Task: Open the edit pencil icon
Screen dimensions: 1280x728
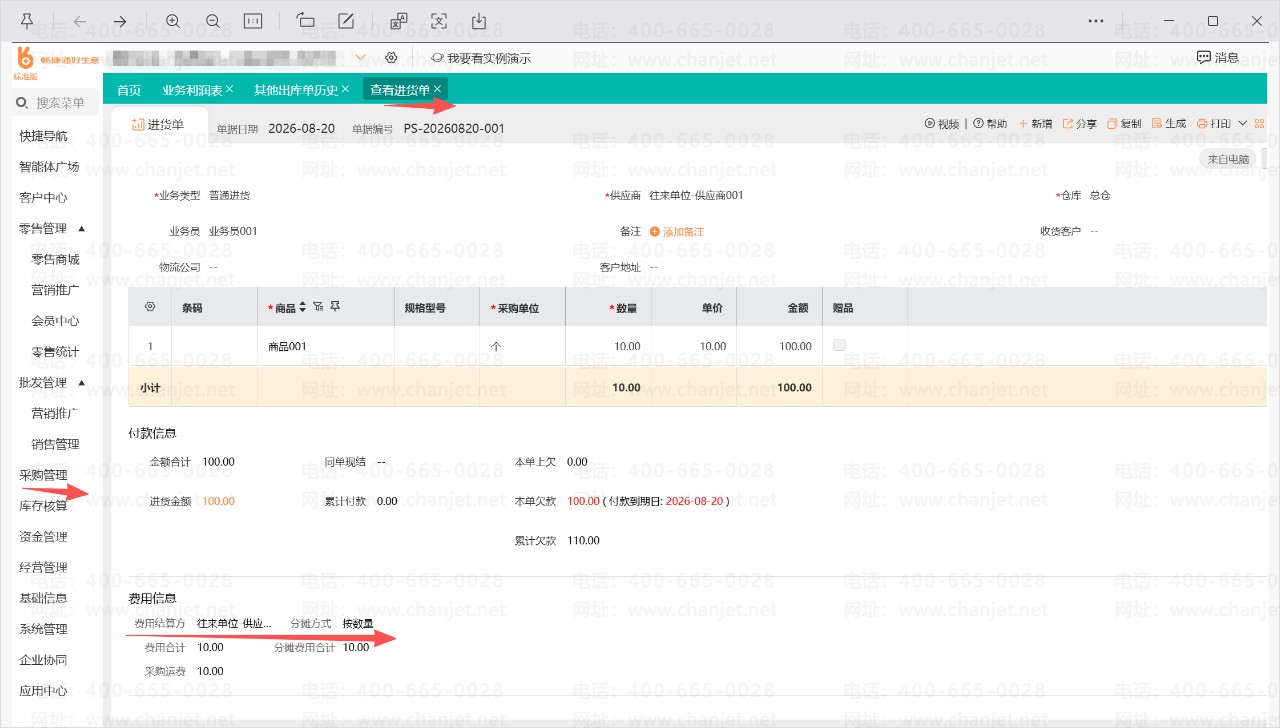Action: [346, 21]
